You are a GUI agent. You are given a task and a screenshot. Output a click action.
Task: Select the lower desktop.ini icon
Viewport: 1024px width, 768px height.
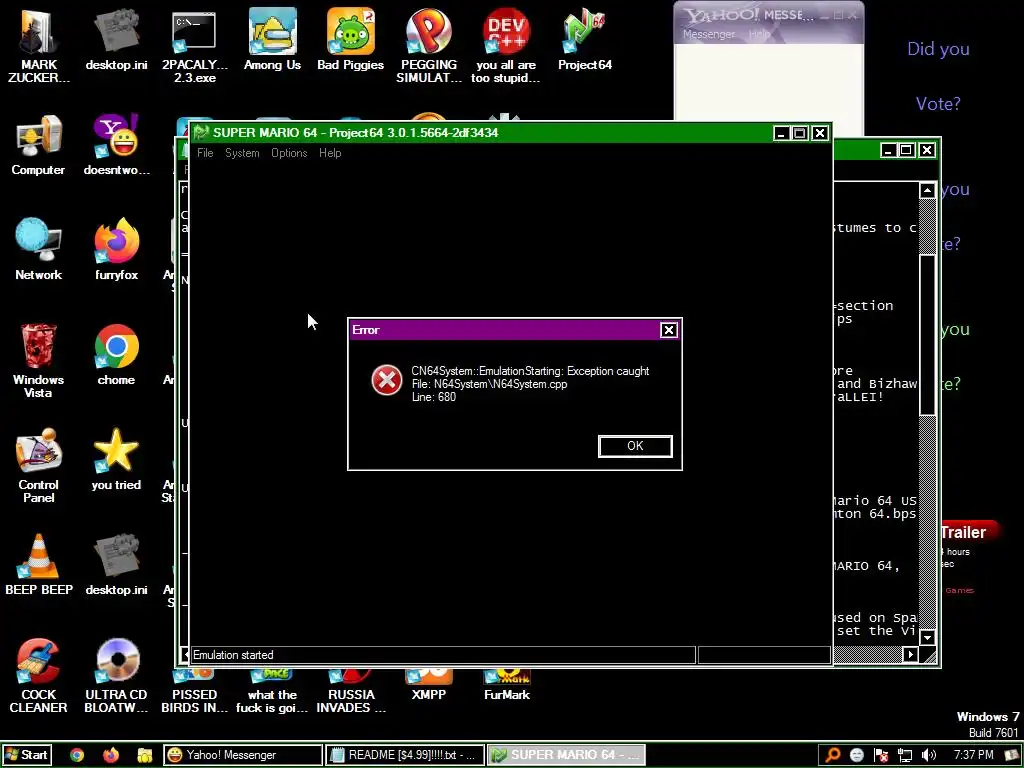pyautogui.click(x=116, y=565)
